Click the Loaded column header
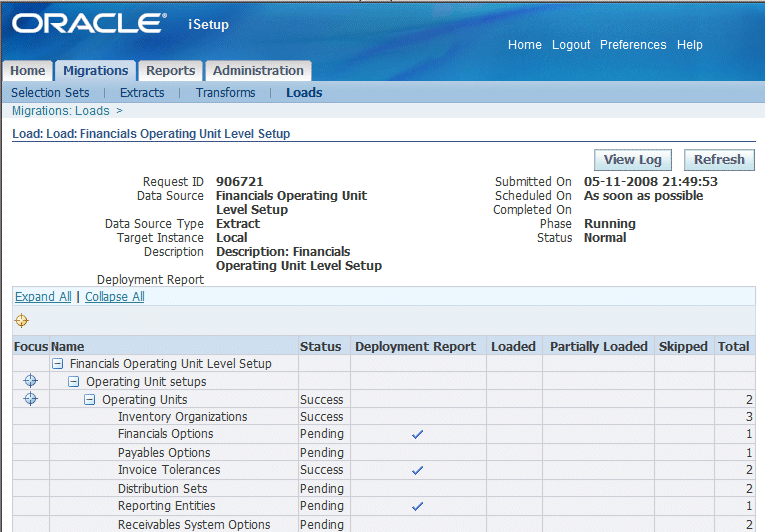Viewport: 765px width, 532px height. point(513,347)
